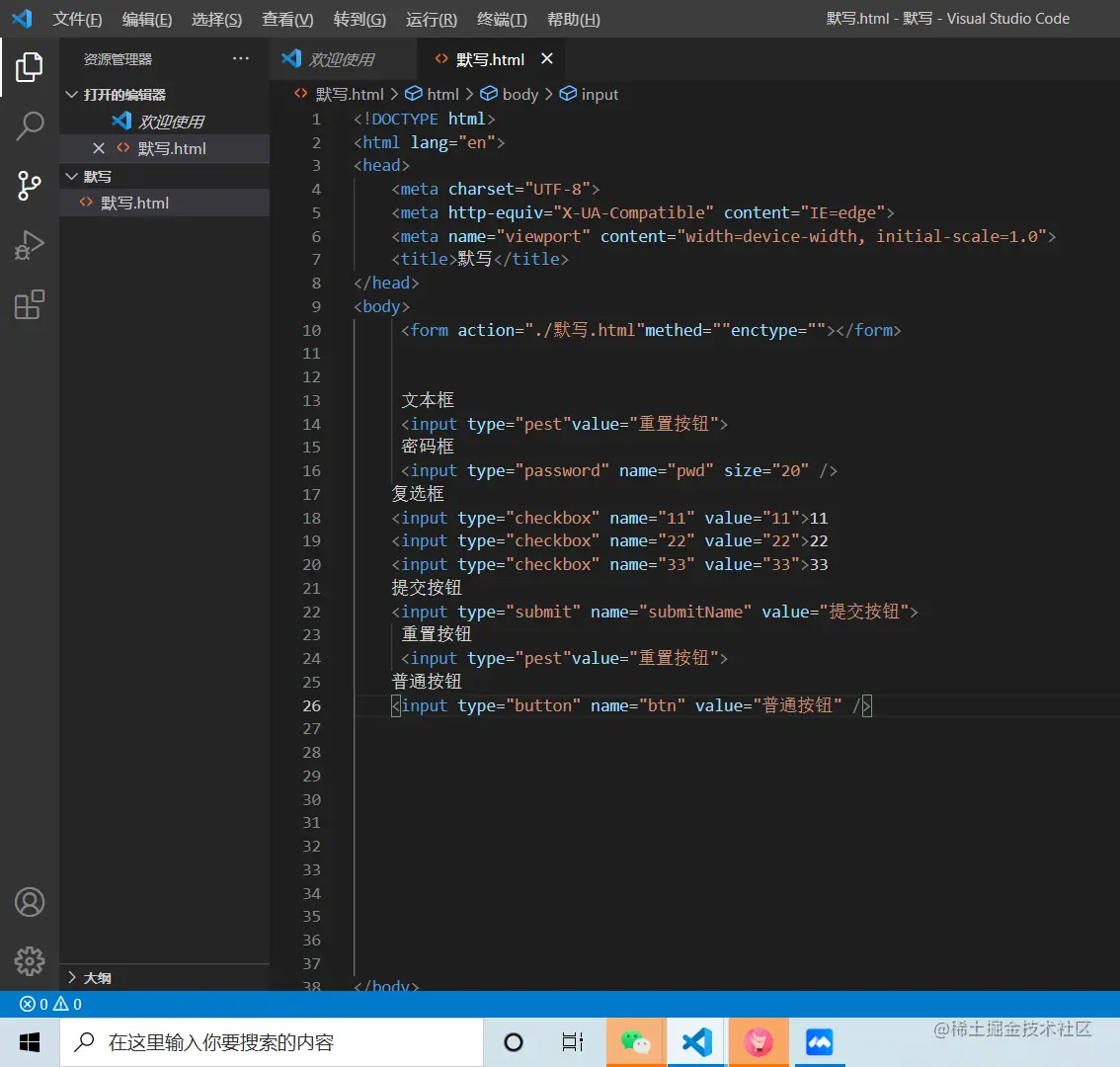Switch to Visual Studio Code in taskbar
The image size is (1120, 1067).
click(x=697, y=1042)
